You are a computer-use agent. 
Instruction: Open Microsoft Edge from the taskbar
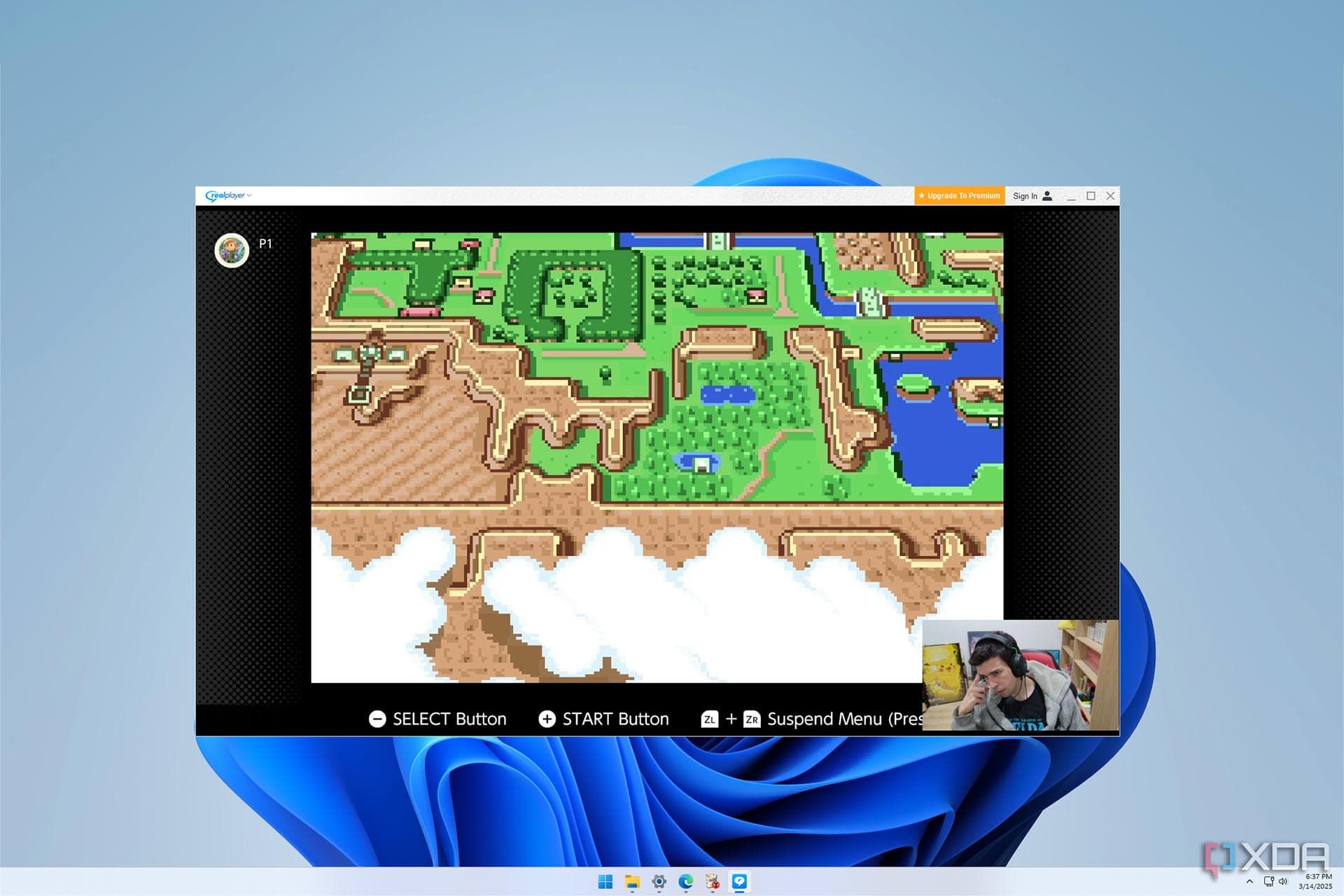[x=685, y=881]
